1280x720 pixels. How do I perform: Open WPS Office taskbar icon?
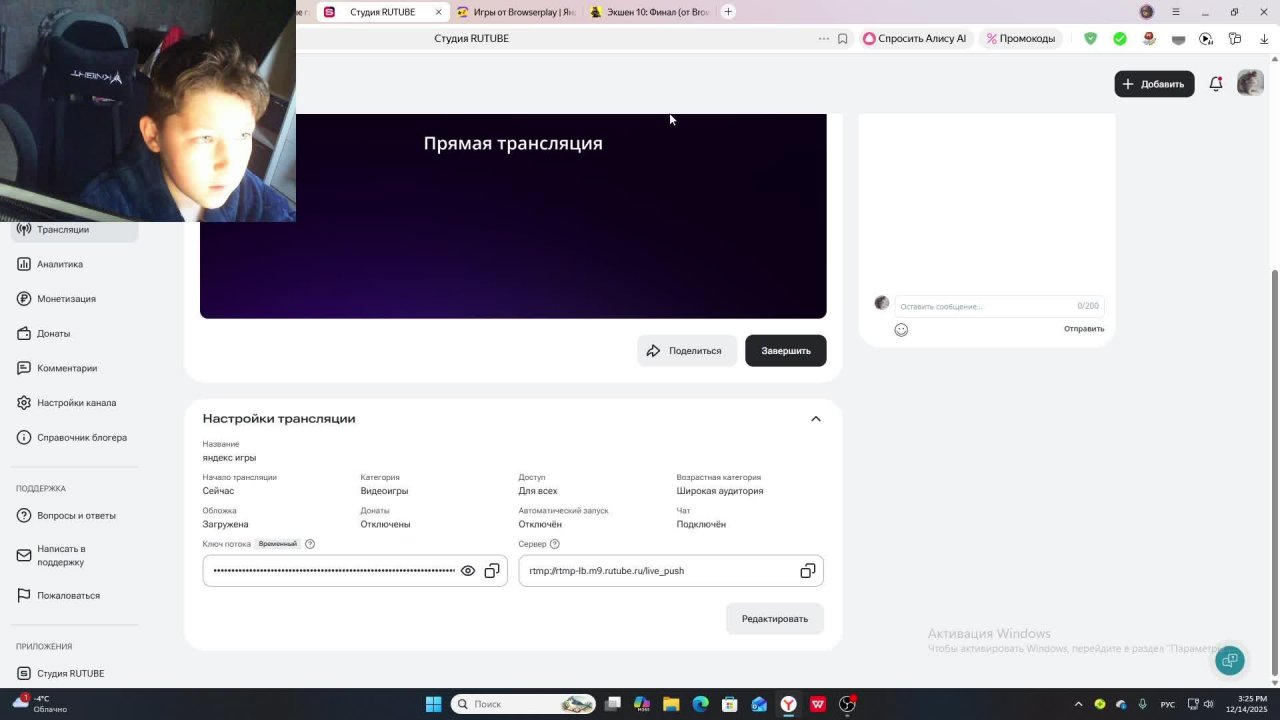coord(818,704)
